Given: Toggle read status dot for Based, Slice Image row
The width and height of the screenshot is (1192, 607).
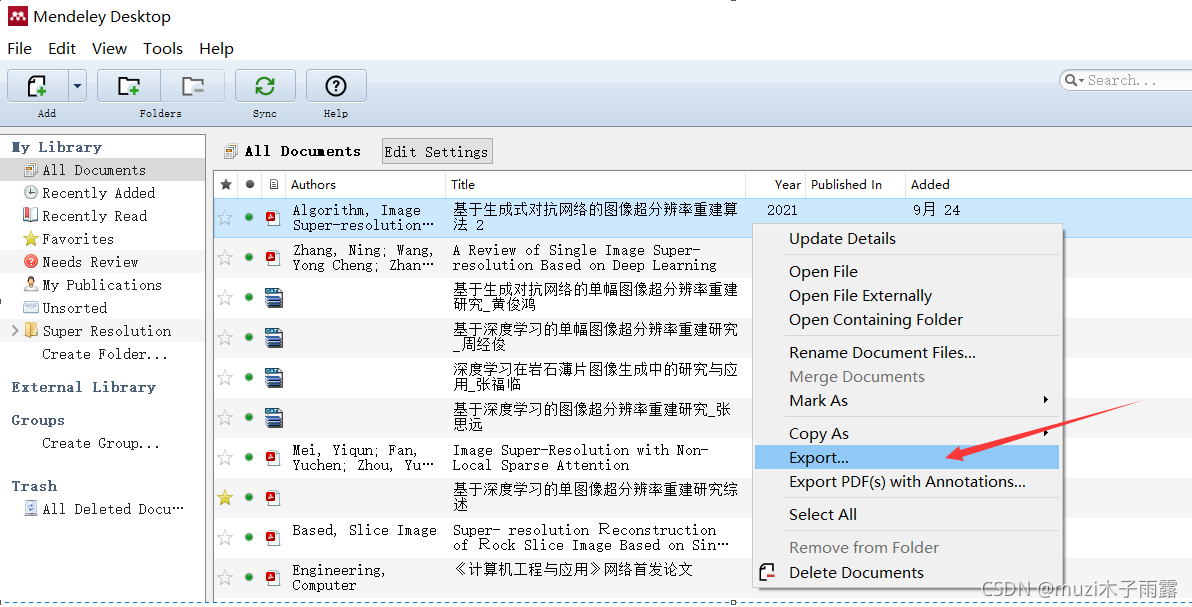Looking at the screenshot, I should 249,537.
